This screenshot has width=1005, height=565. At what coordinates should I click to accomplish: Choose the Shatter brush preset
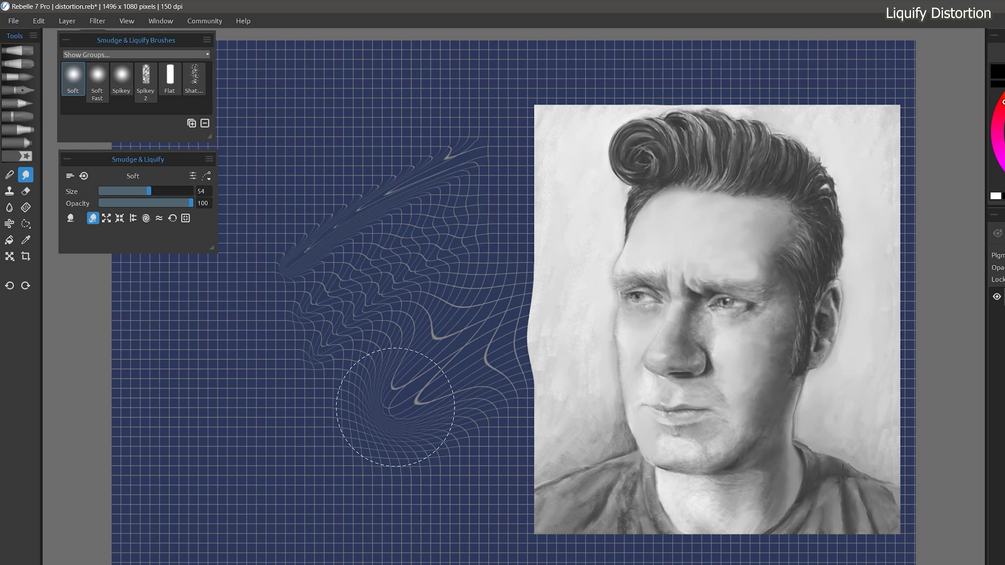[x=194, y=79]
